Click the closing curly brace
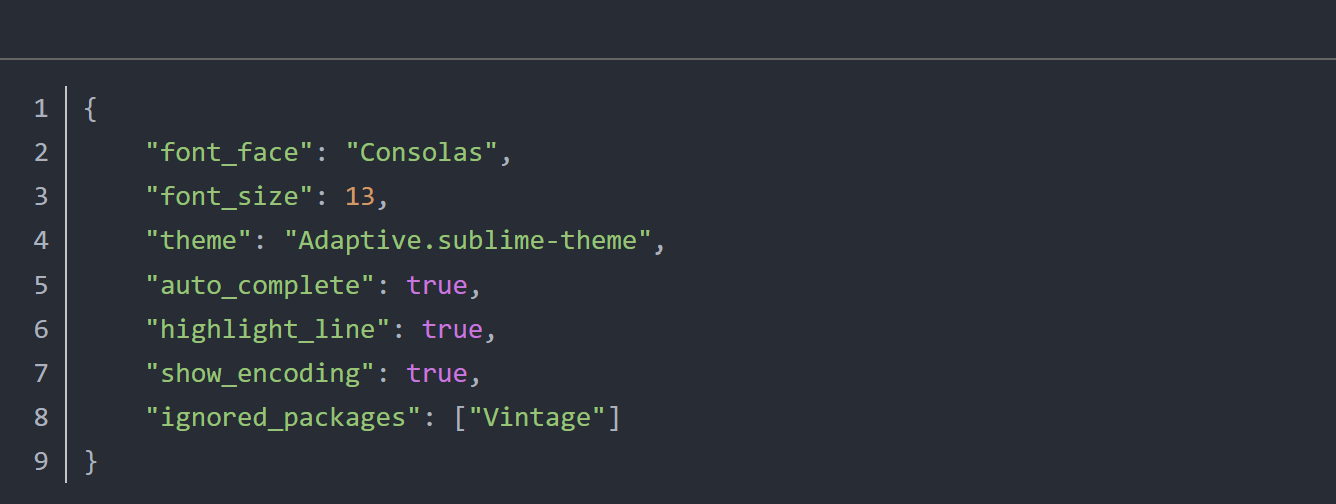This screenshot has width=1336, height=504. [x=91, y=461]
